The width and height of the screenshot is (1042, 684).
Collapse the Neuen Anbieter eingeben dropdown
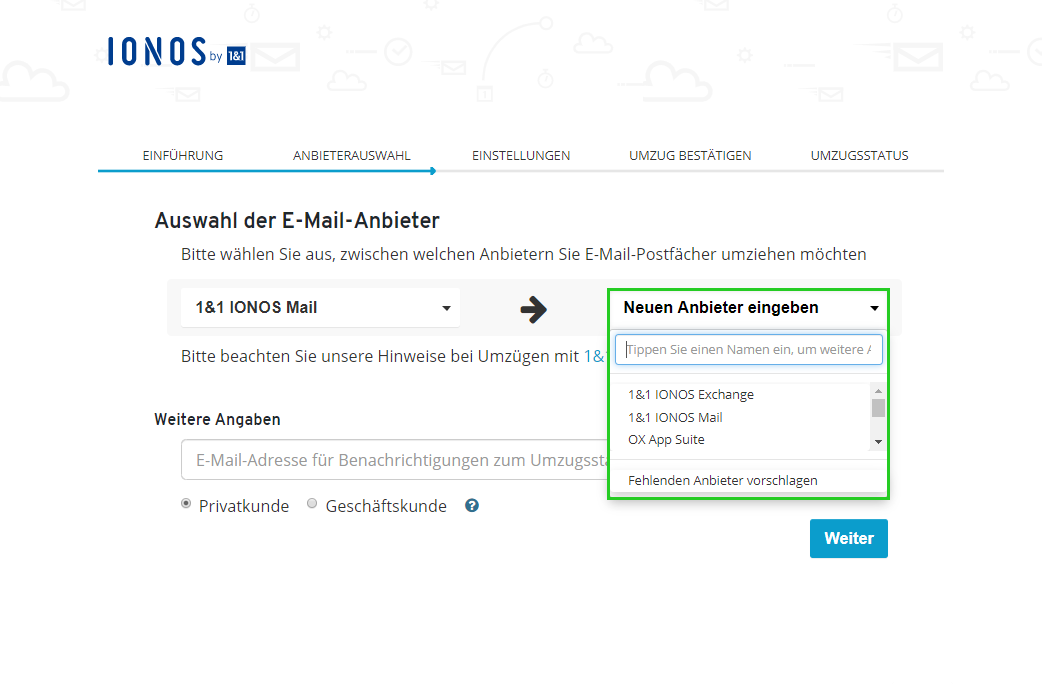749,308
